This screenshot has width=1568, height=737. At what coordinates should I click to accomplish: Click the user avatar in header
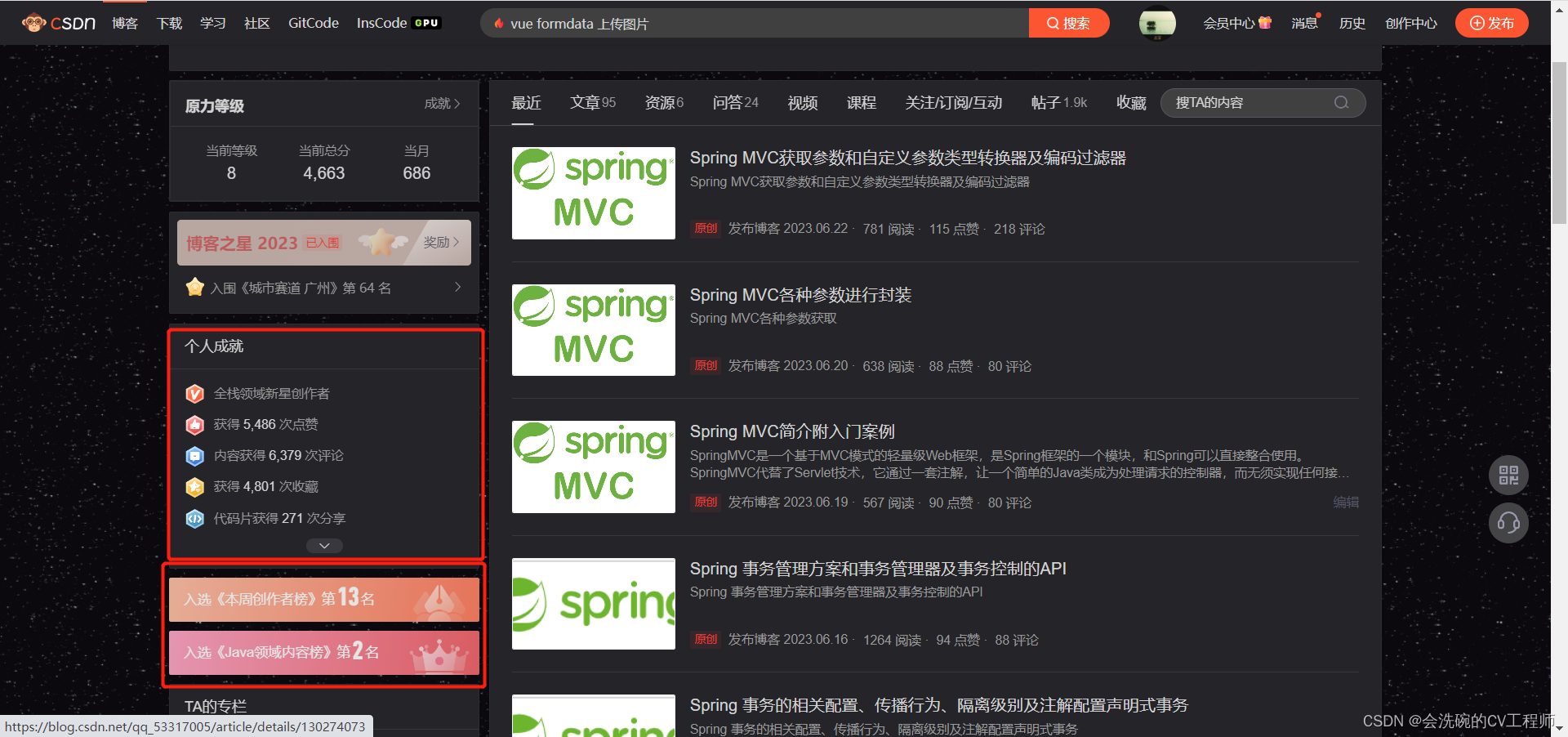(1157, 24)
